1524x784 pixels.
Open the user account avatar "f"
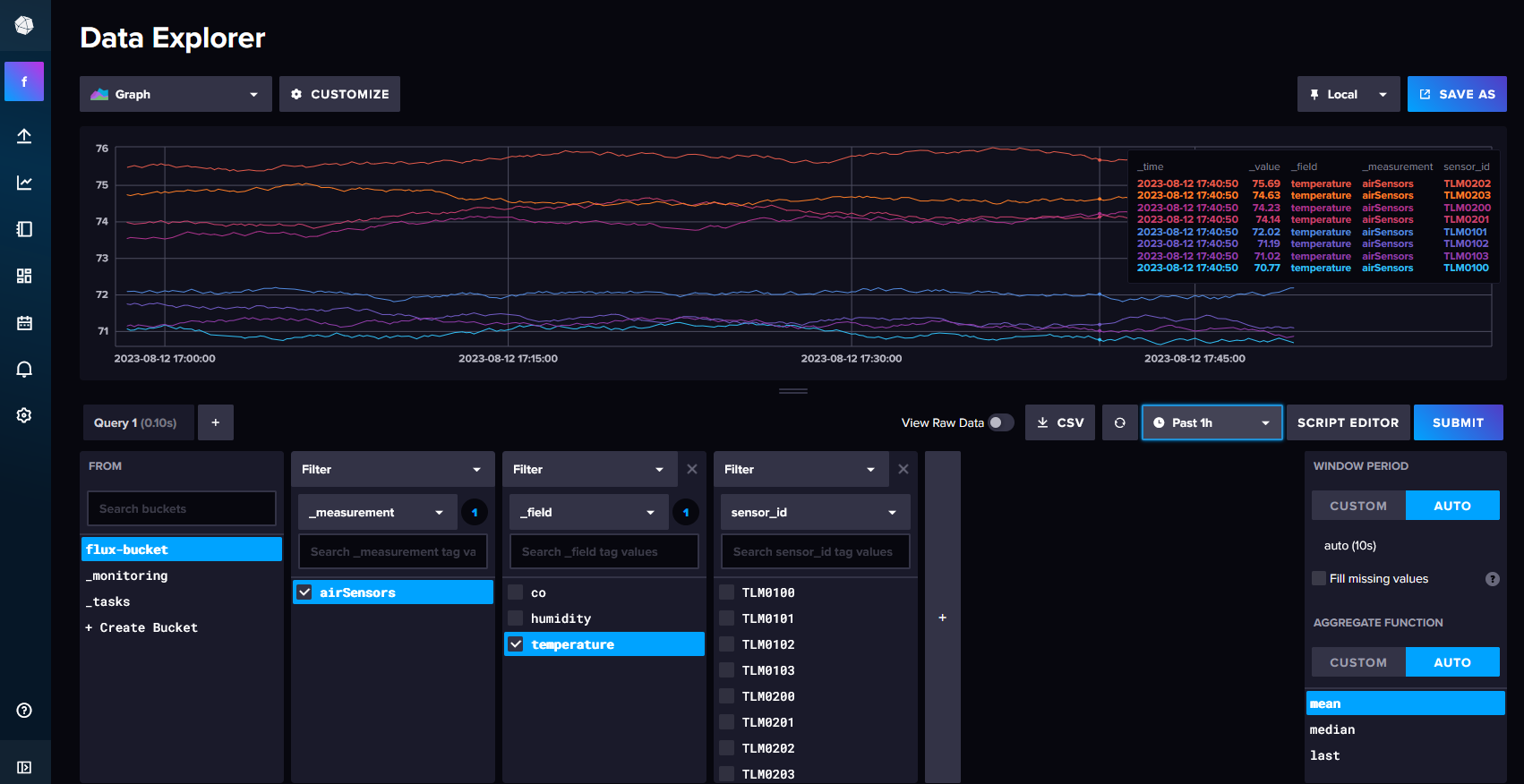[24, 81]
